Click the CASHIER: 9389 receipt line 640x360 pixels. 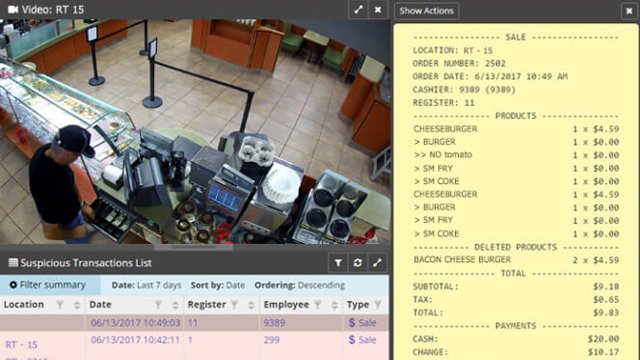464,90
